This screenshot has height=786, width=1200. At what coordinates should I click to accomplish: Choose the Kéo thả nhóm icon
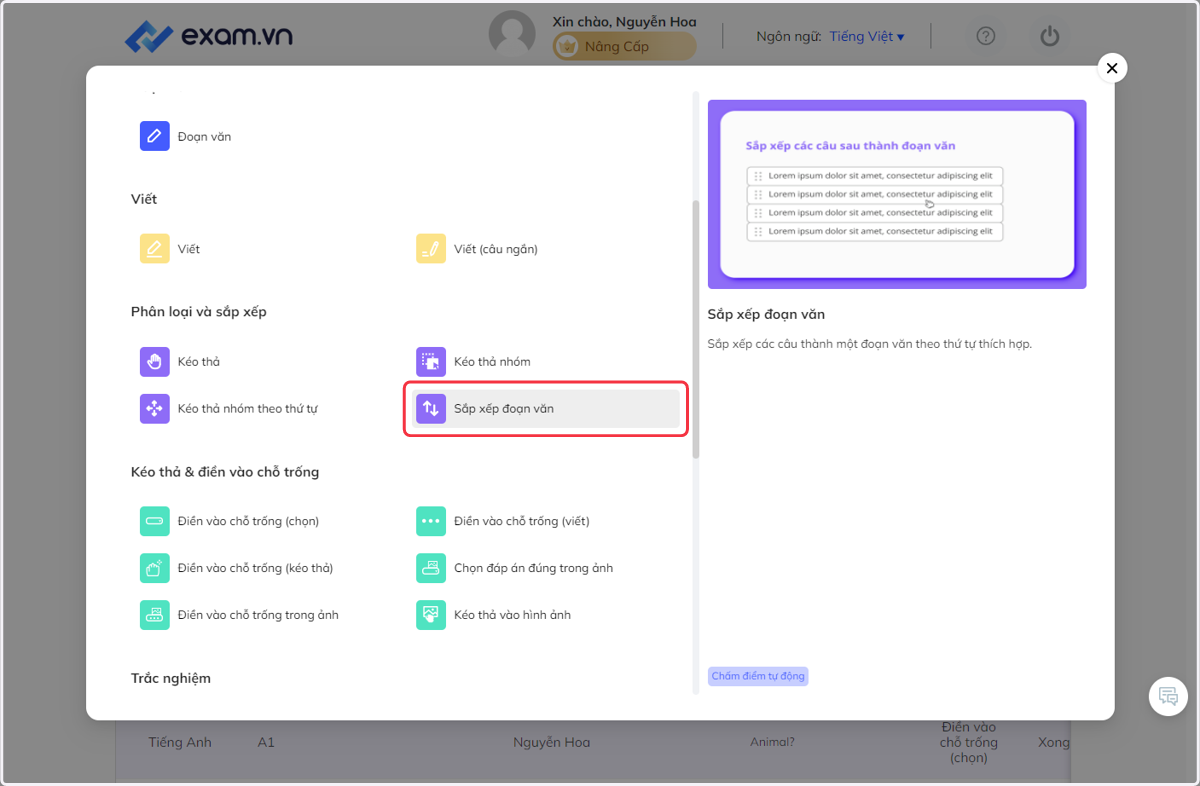pos(431,362)
